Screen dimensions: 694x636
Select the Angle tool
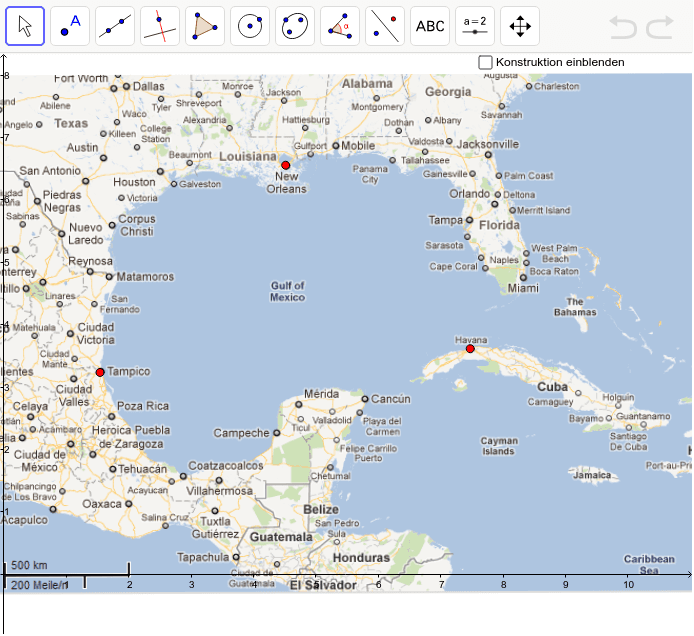(x=340, y=26)
